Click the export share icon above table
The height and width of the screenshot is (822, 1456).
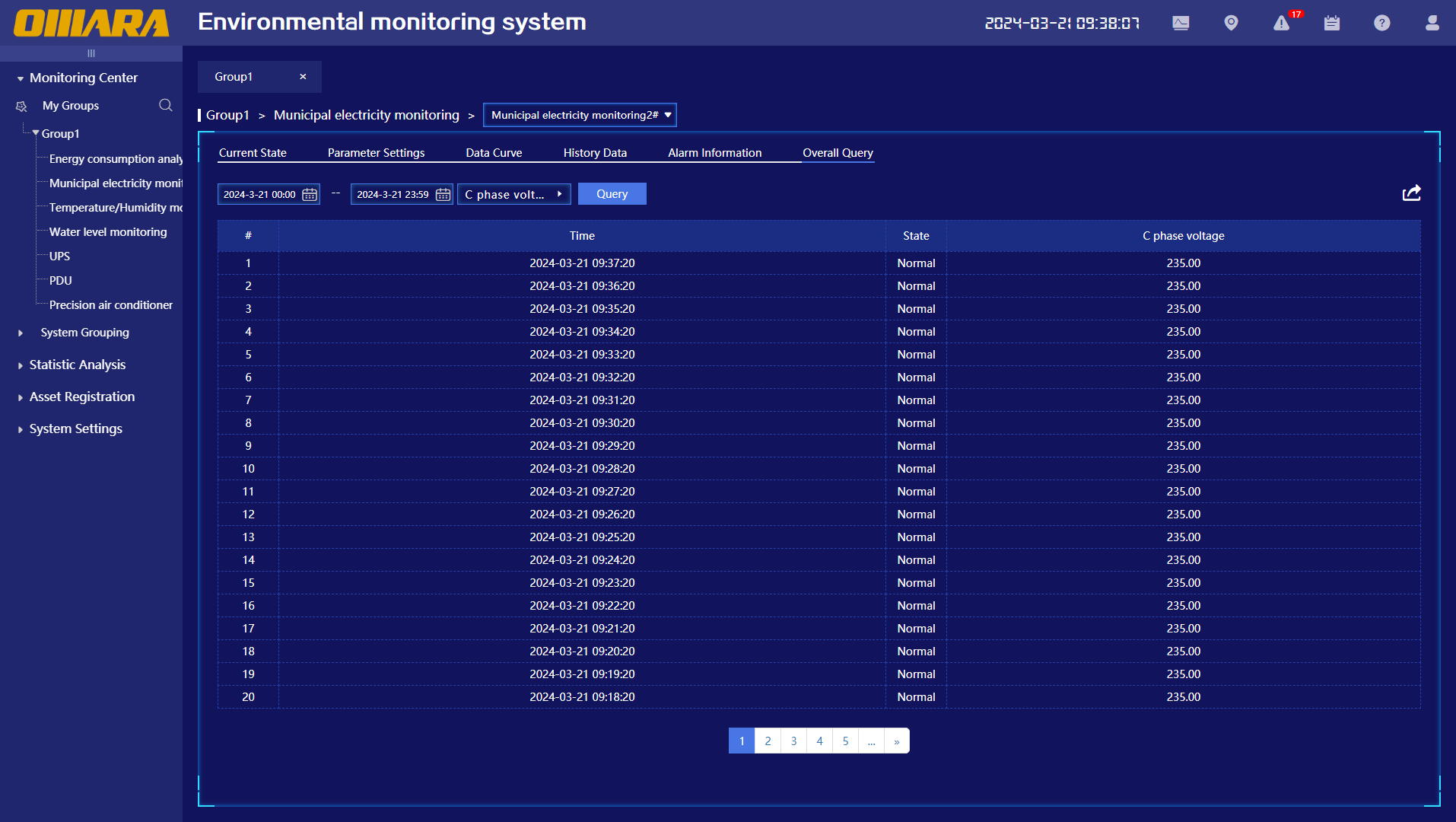pyautogui.click(x=1411, y=193)
